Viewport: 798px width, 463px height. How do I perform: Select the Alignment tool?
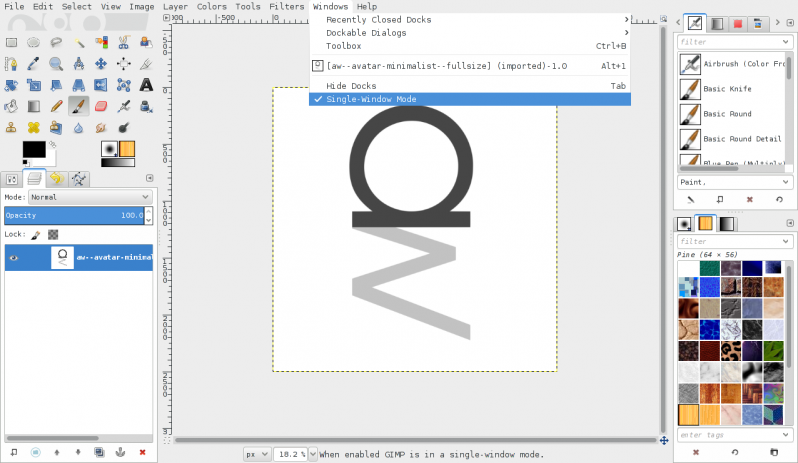pos(124,64)
